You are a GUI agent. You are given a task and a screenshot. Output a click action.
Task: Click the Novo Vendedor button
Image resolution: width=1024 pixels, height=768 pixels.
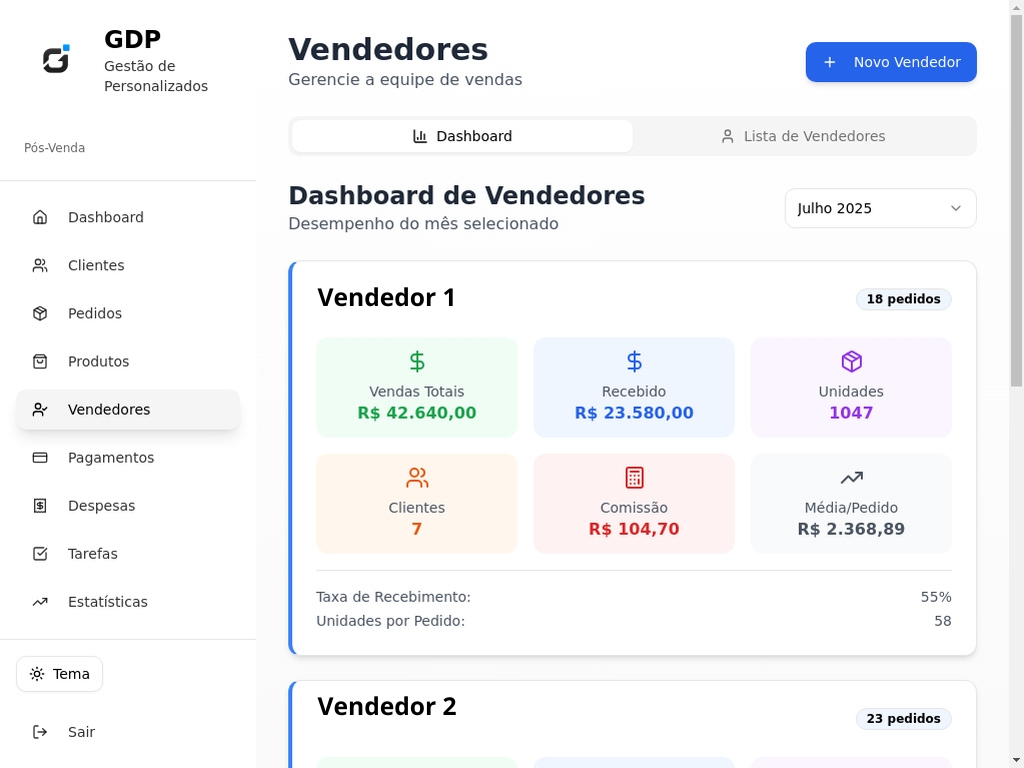pos(891,62)
